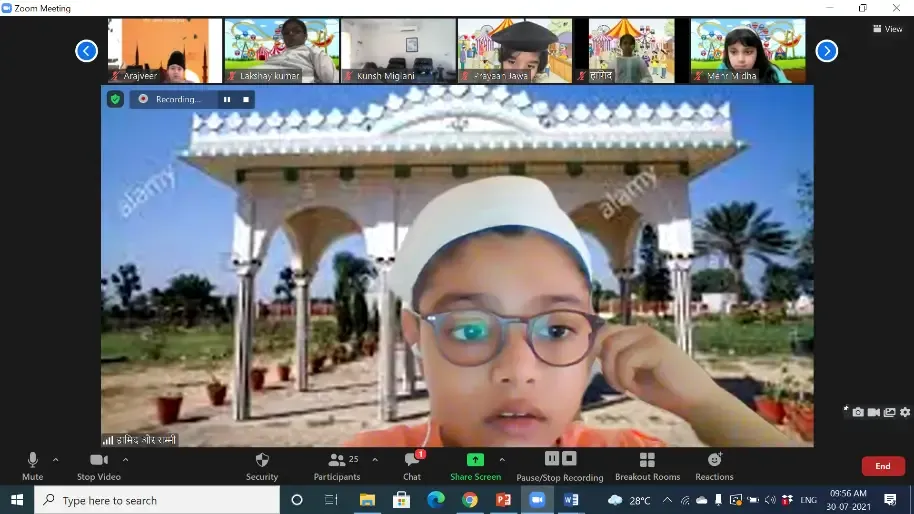This screenshot has height=514, width=914.
Task: Pause the recording from the bottom toolbar
Action: pos(551,459)
